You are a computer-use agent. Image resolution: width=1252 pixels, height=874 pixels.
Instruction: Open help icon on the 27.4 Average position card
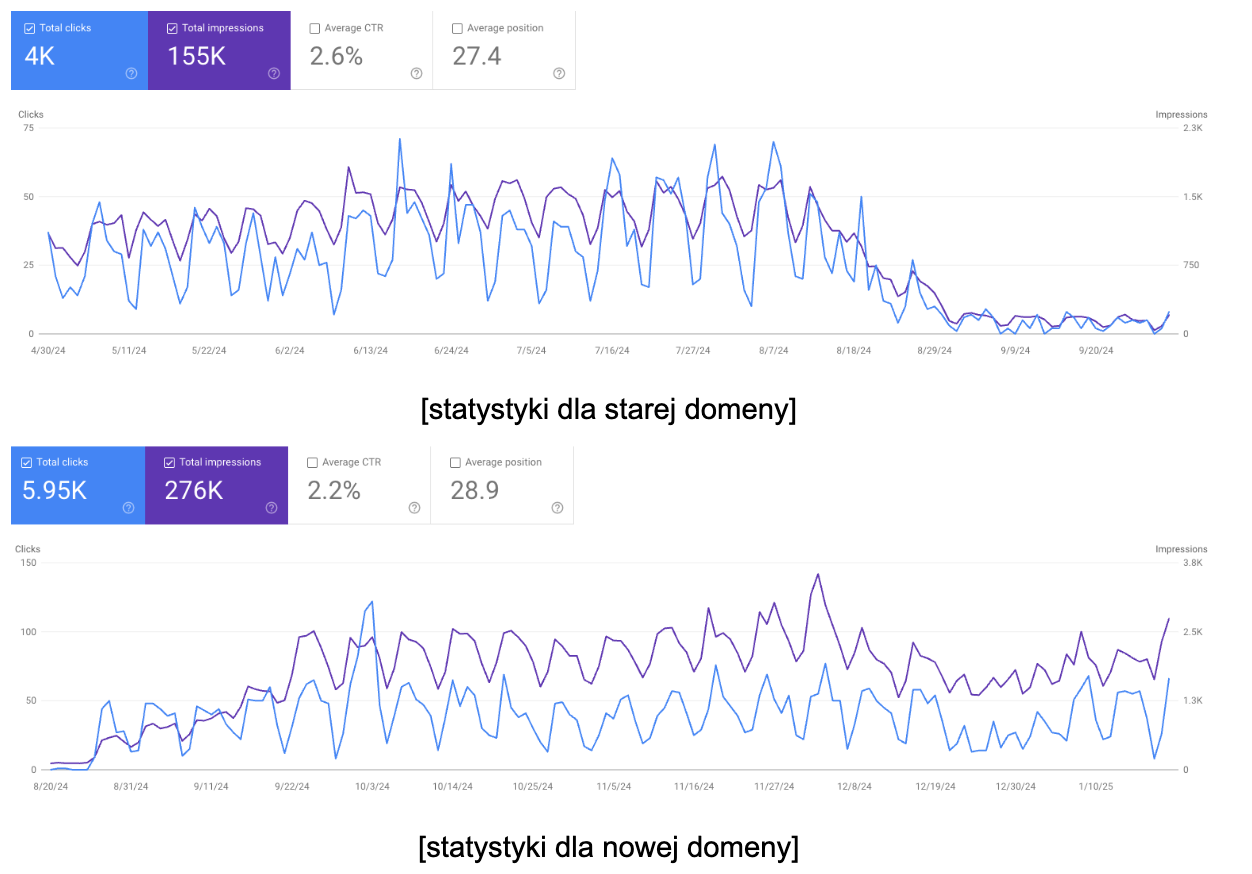coord(559,73)
